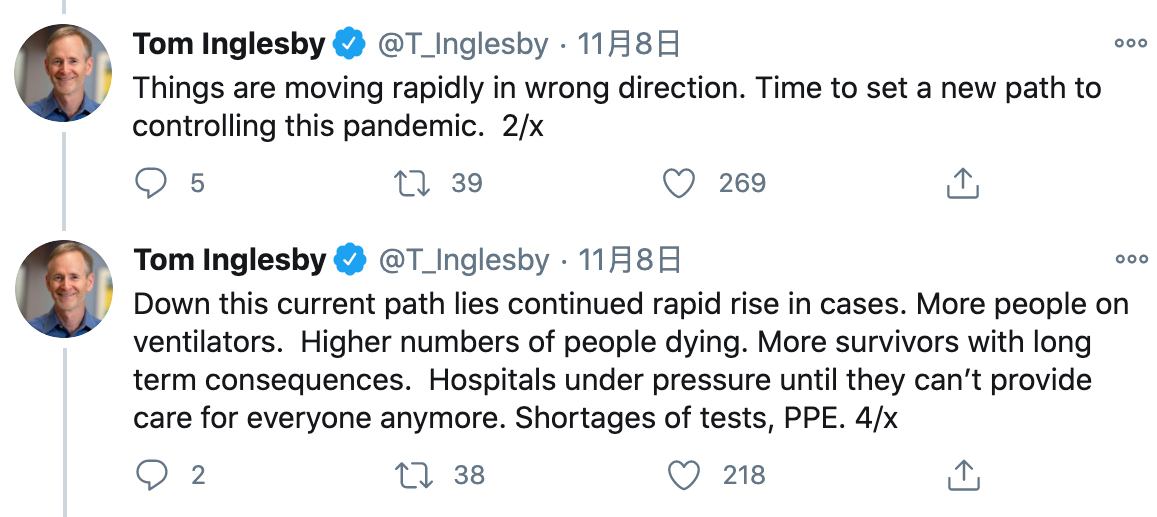The height and width of the screenshot is (517, 1157).
Task: Open the more options menu on the 2/x tweet
Action: click(x=1130, y=43)
